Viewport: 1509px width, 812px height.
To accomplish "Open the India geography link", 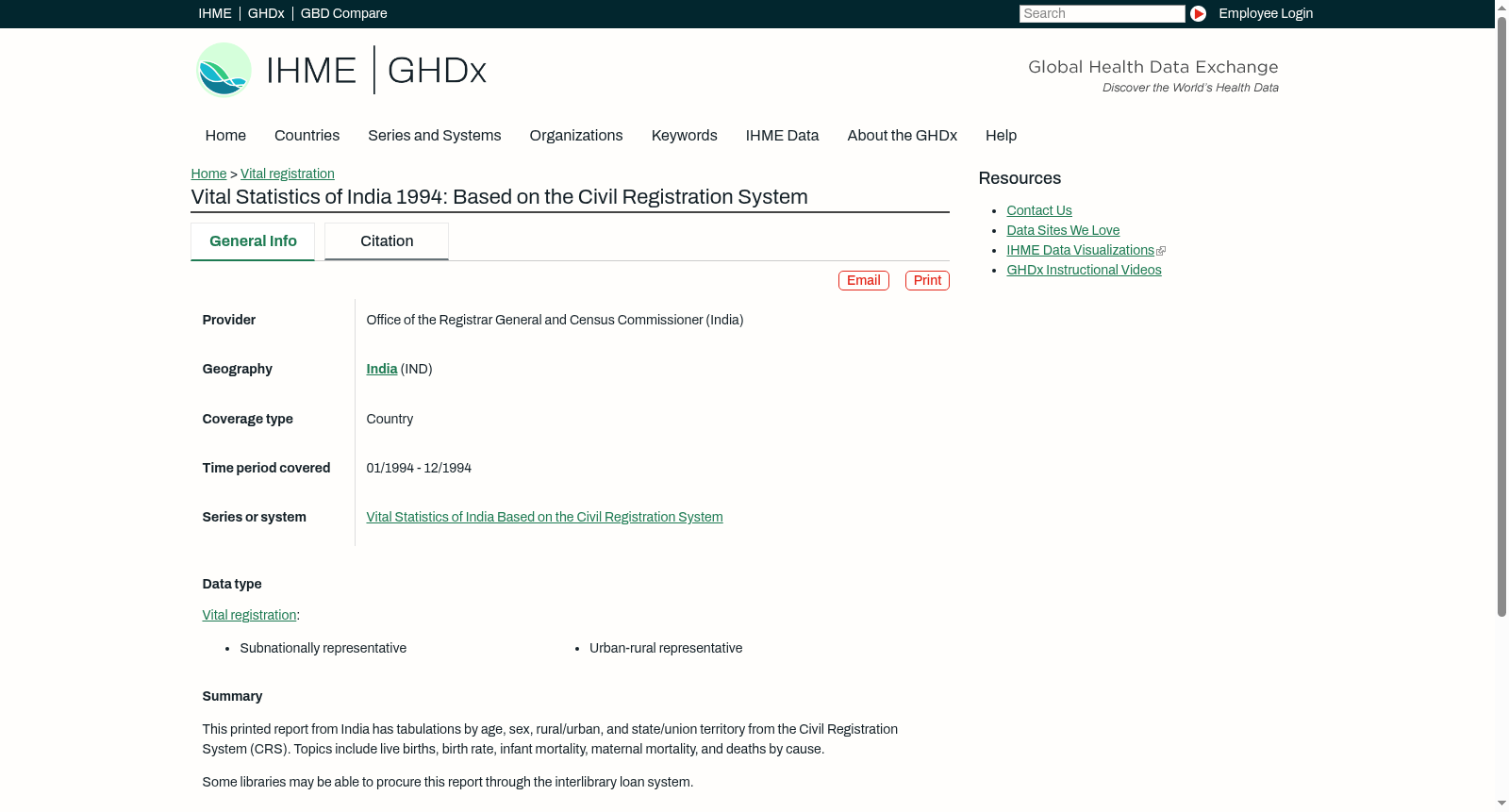I will 382,369.
